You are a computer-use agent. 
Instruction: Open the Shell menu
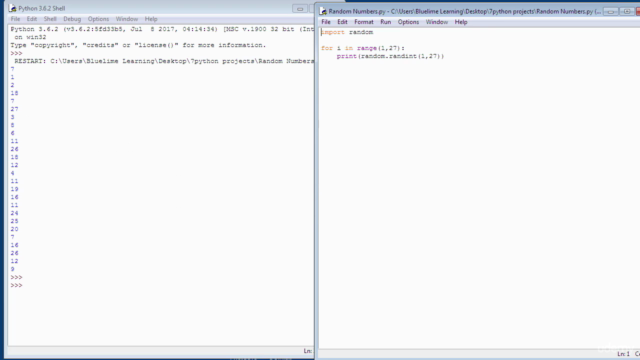pyautogui.click(x=50, y=19)
